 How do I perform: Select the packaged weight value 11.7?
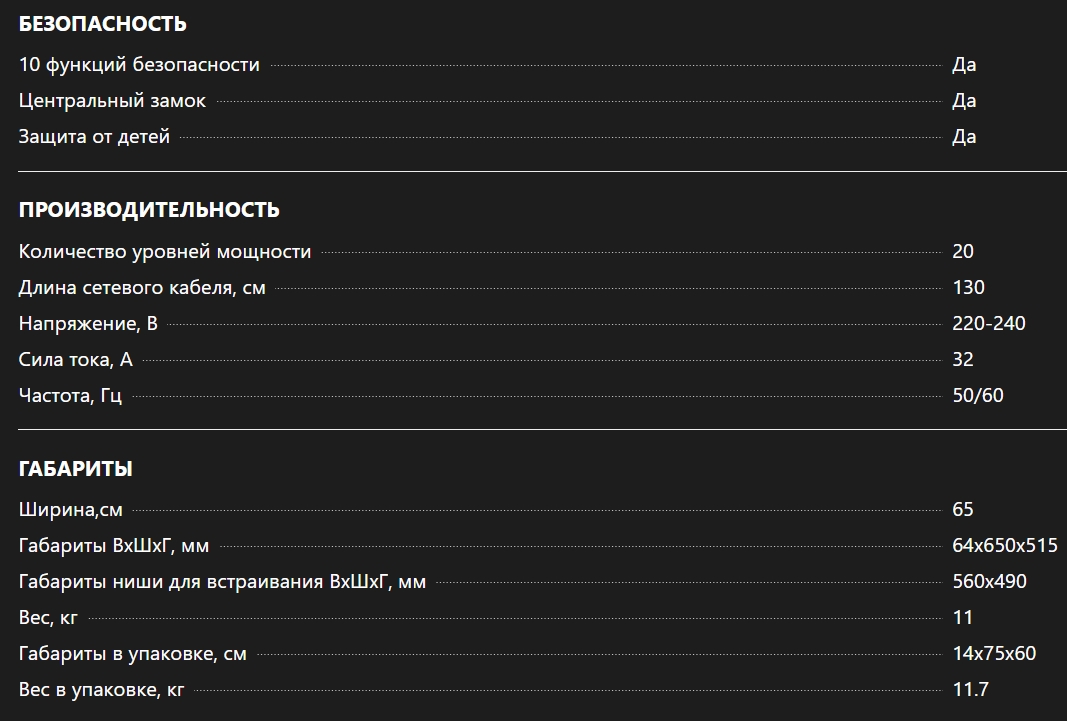(970, 690)
